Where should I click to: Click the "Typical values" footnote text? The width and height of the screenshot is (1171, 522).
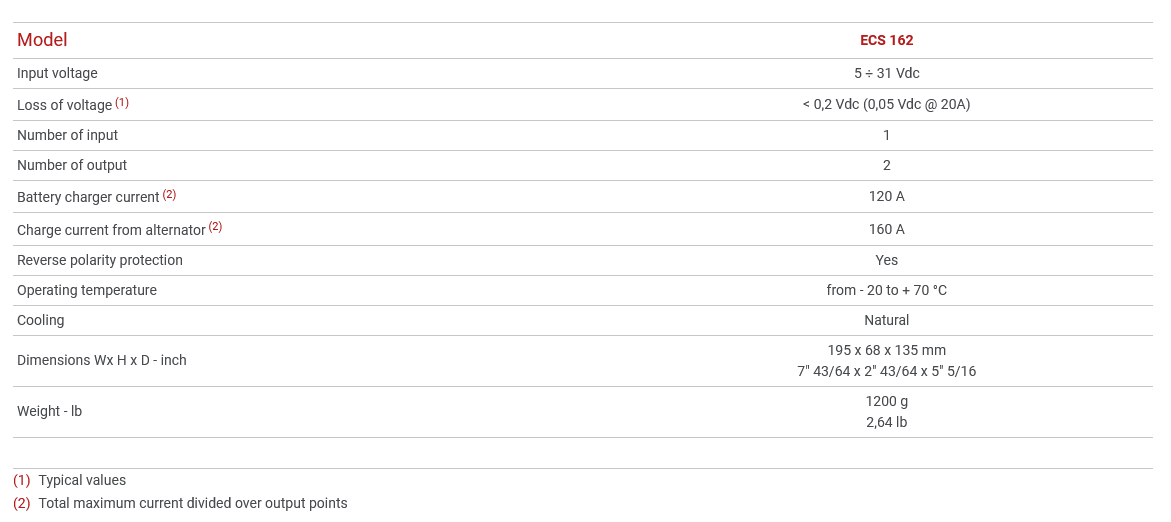pos(82,480)
